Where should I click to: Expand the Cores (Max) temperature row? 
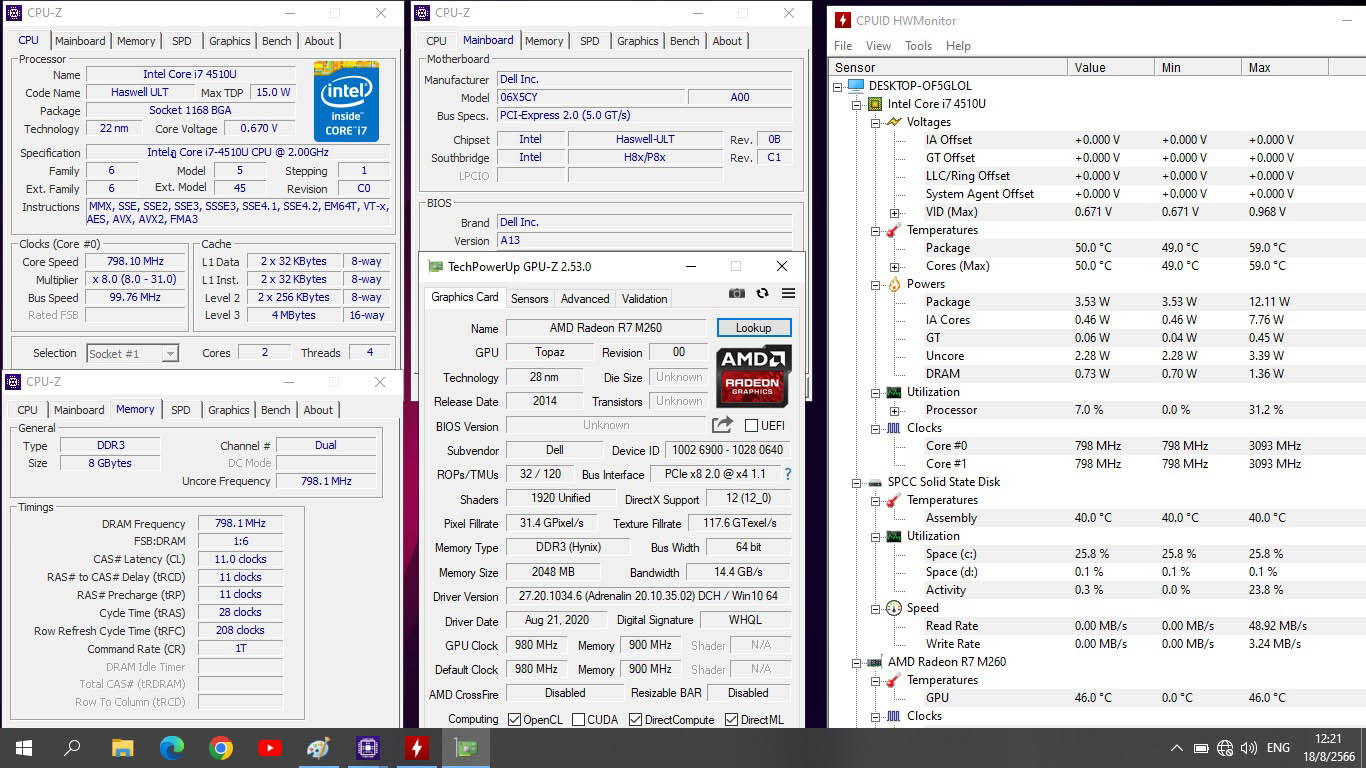coord(894,267)
